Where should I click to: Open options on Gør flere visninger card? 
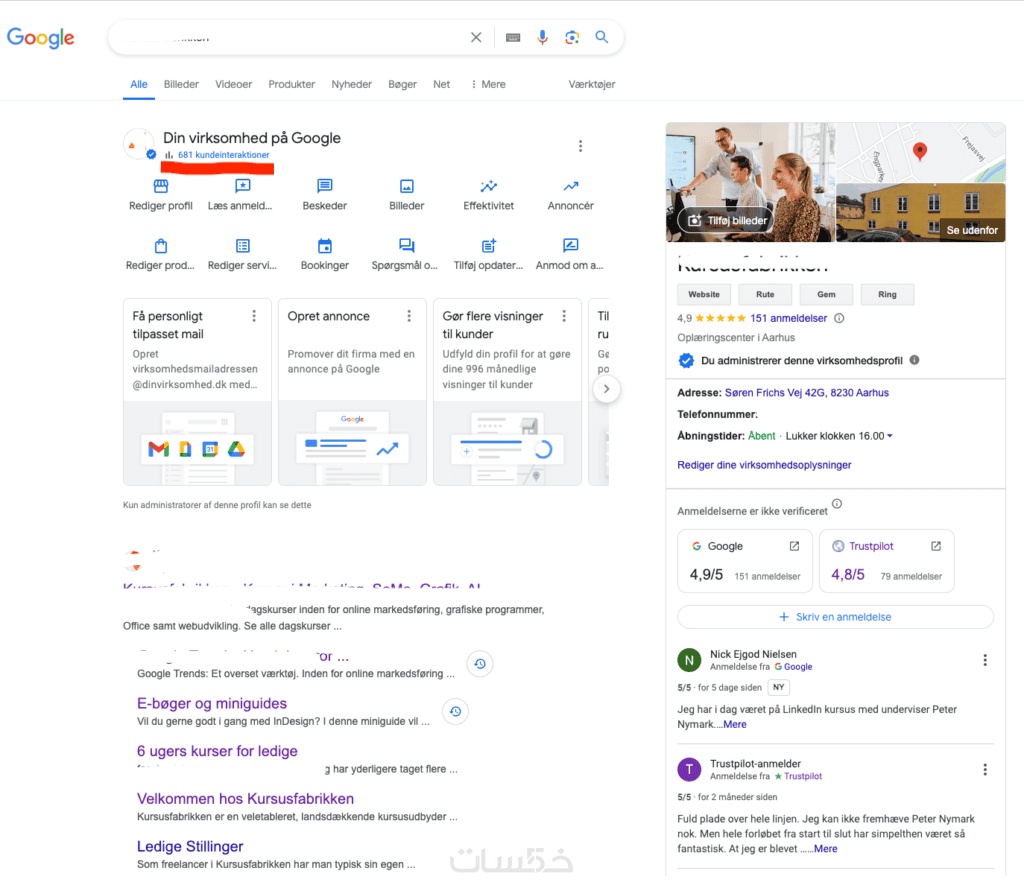click(x=564, y=316)
